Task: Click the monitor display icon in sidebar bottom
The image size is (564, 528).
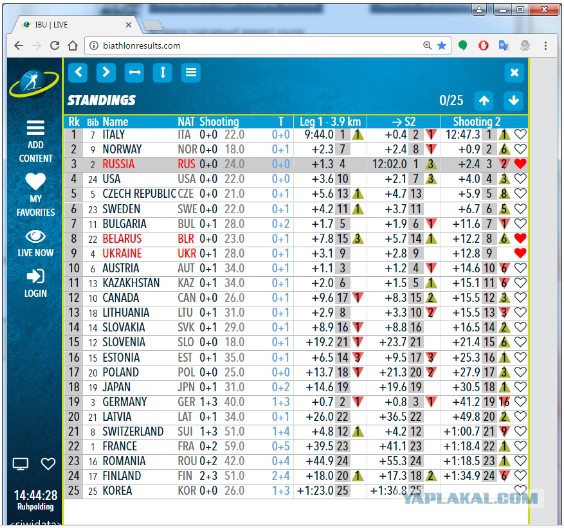Action: (21, 464)
